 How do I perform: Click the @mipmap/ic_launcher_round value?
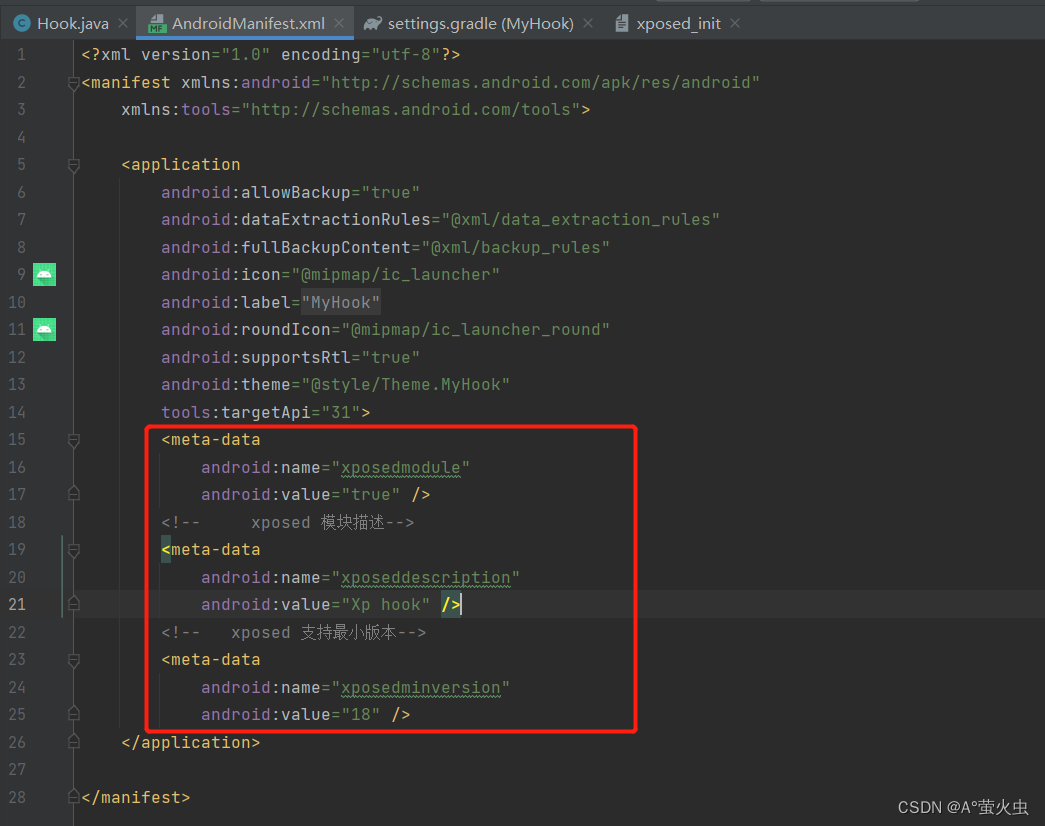476,329
